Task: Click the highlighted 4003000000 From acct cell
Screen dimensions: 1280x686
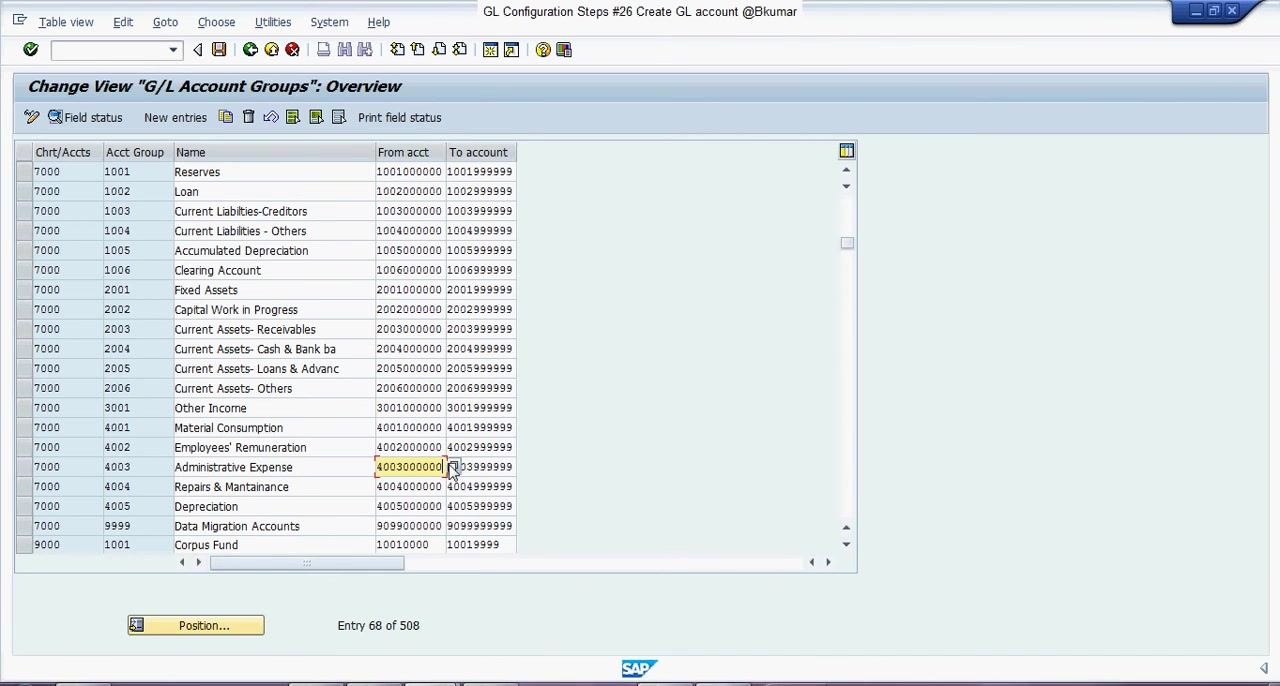Action: pos(409,467)
